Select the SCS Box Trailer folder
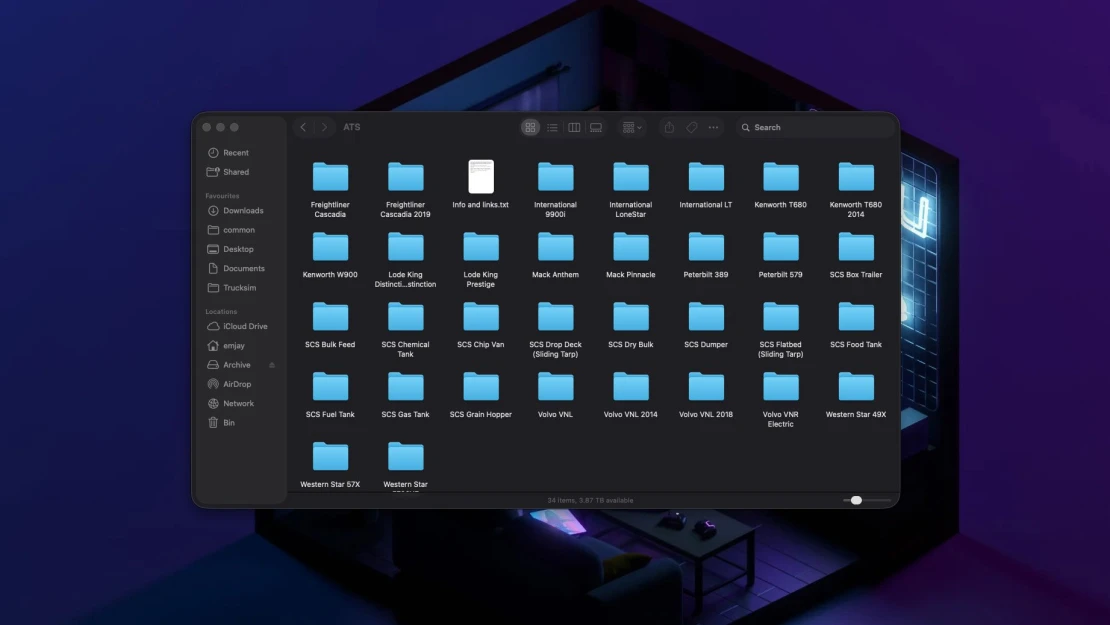Screen dimensions: 1110x625 (x=856, y=247)
